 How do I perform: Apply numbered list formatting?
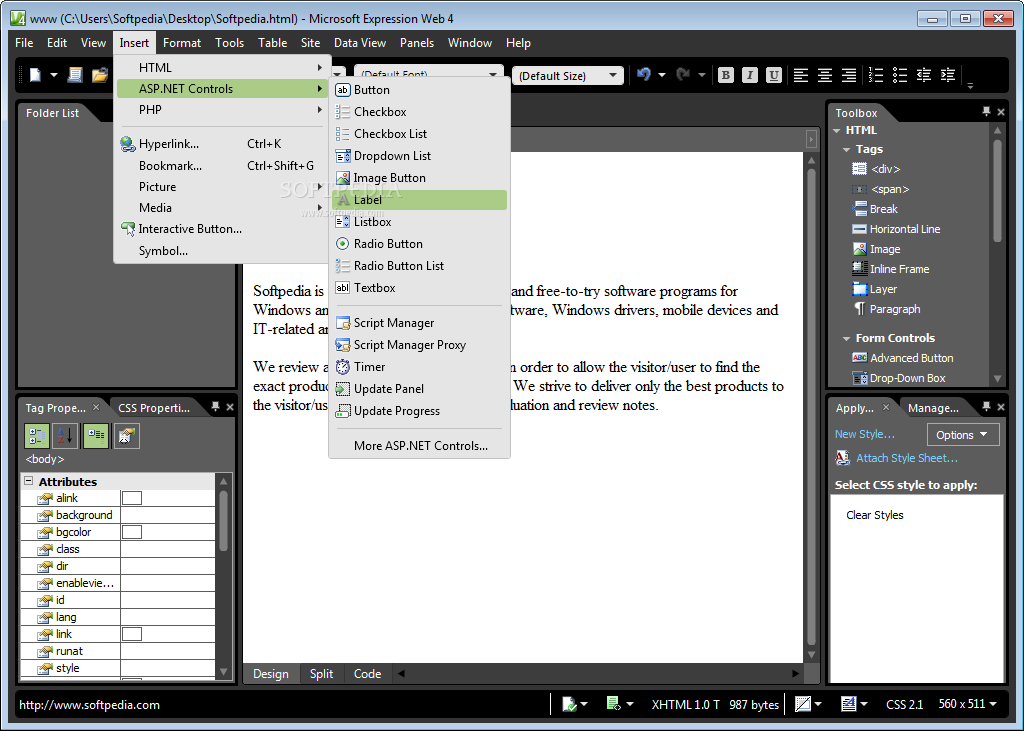(x=876, y=75)
